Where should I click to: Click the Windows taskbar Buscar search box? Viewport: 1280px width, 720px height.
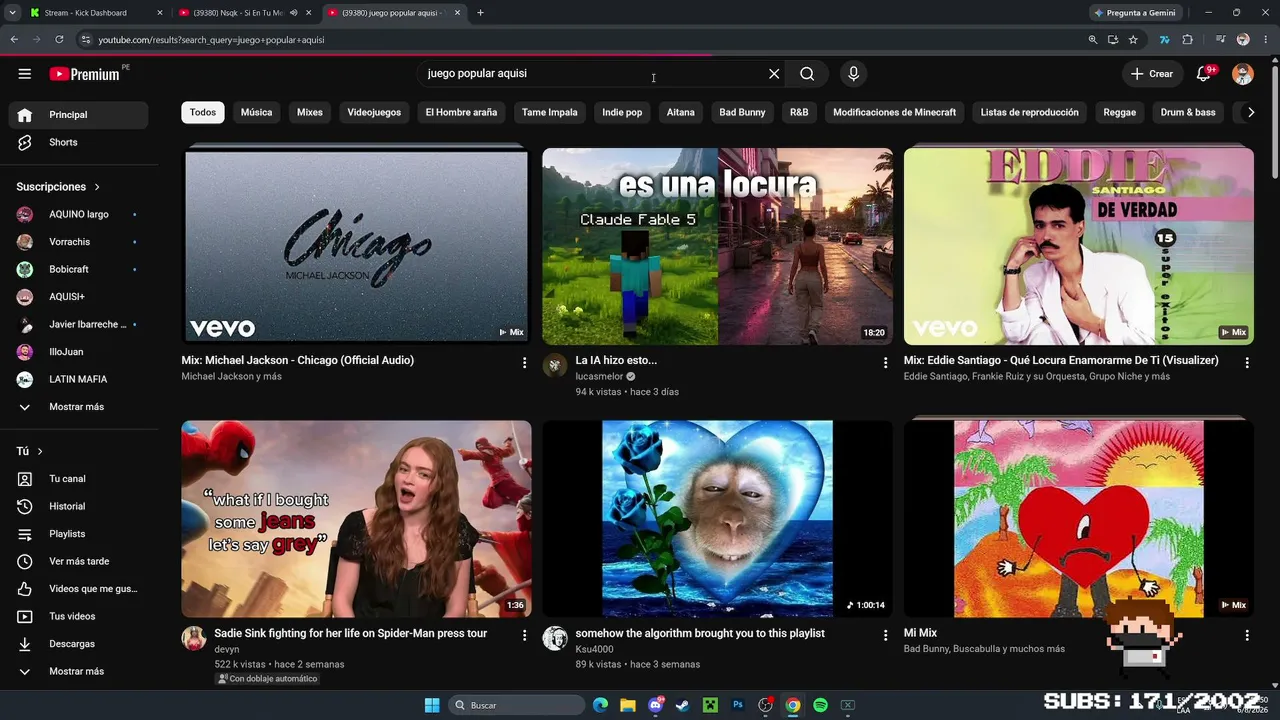coord(516,705)
